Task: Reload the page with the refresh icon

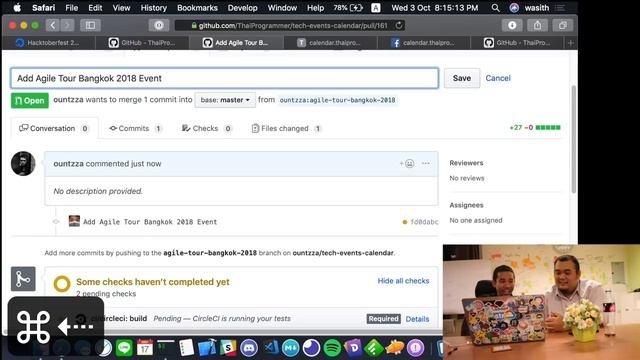Action: tap(399, 25)
